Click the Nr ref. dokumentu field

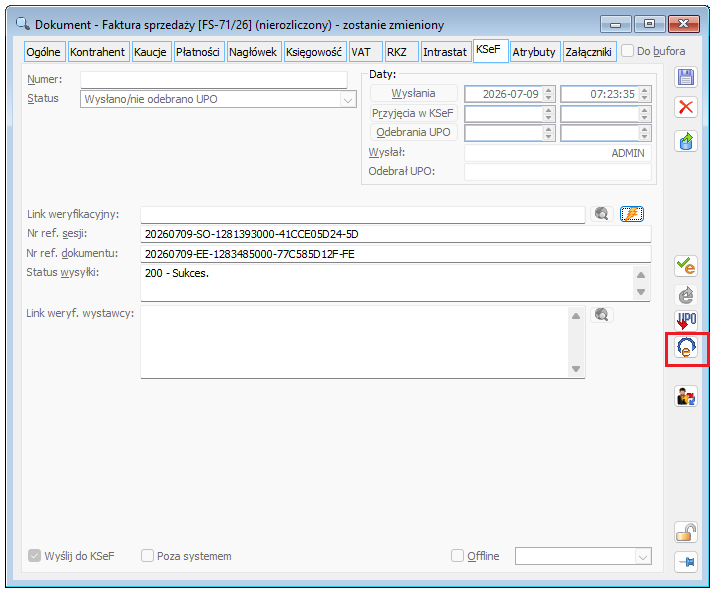tap(396, 254)
